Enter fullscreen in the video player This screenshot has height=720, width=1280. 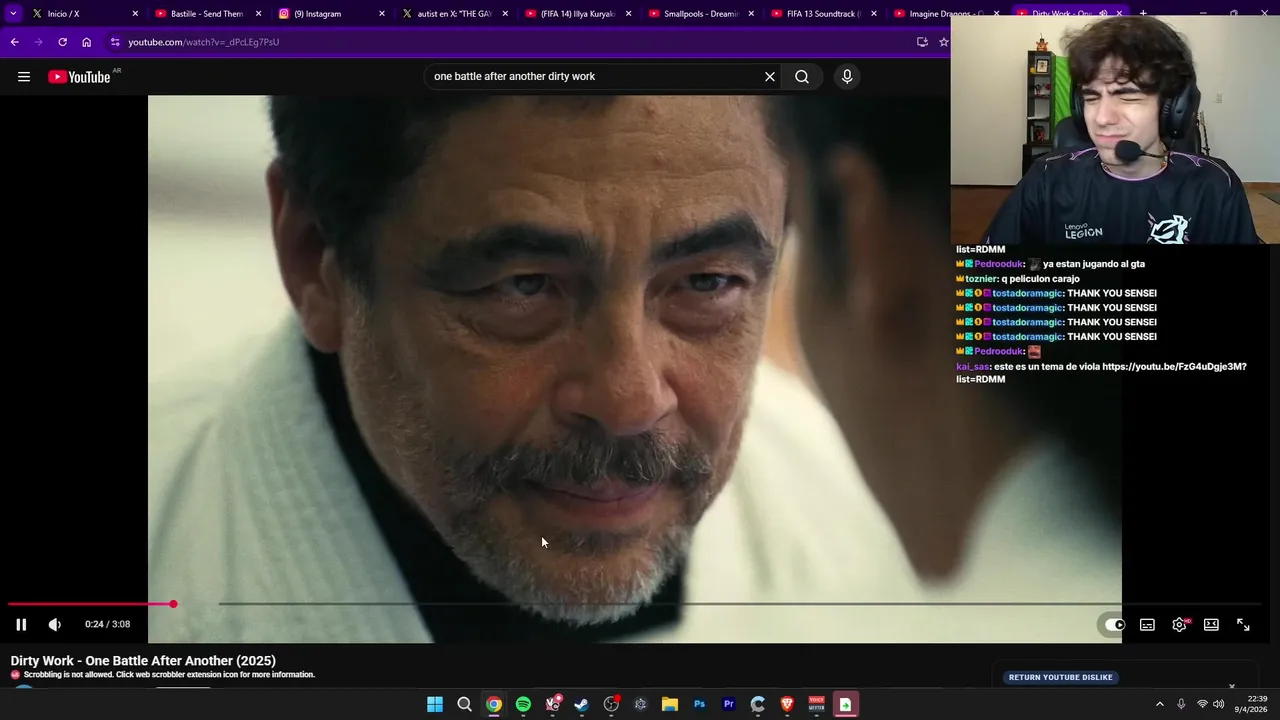[x=1243, y=624]
